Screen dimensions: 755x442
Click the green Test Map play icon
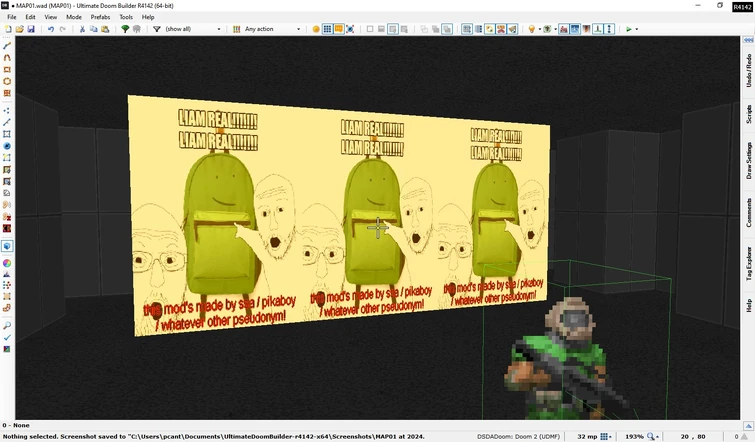(x=629, y=29)
